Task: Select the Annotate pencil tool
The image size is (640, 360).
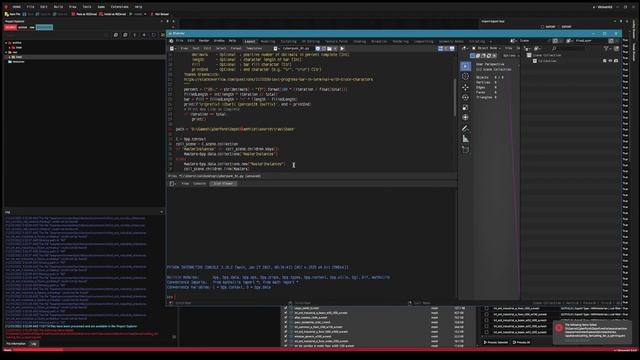Action: click(465, 129)
